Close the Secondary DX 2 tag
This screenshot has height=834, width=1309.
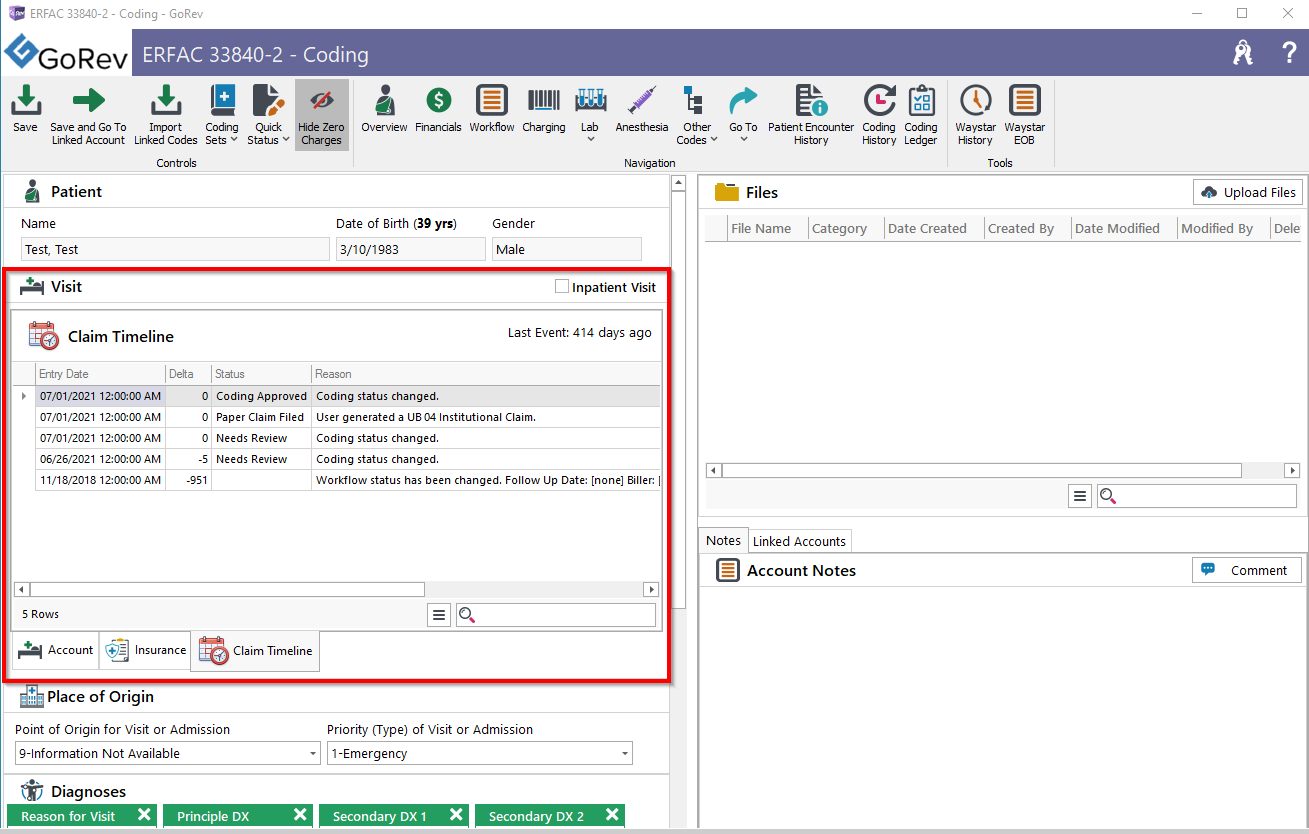(612, 815)
